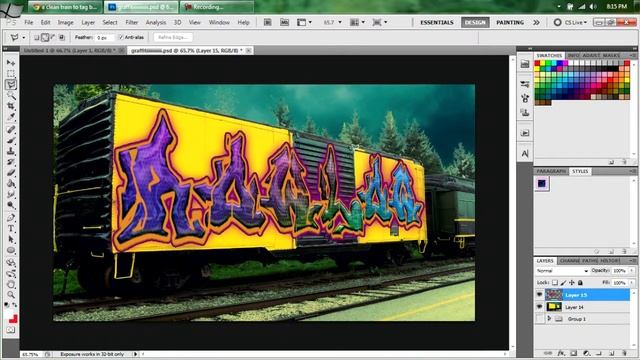Select the Clone Stamp tool

pyautogui.click(x=11, y=151)
